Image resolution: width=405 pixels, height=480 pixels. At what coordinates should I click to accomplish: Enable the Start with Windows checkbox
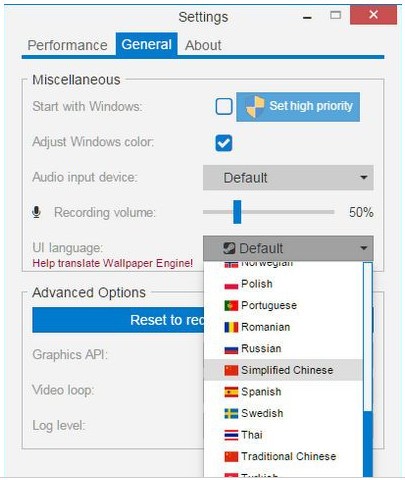tap(224, 107)
